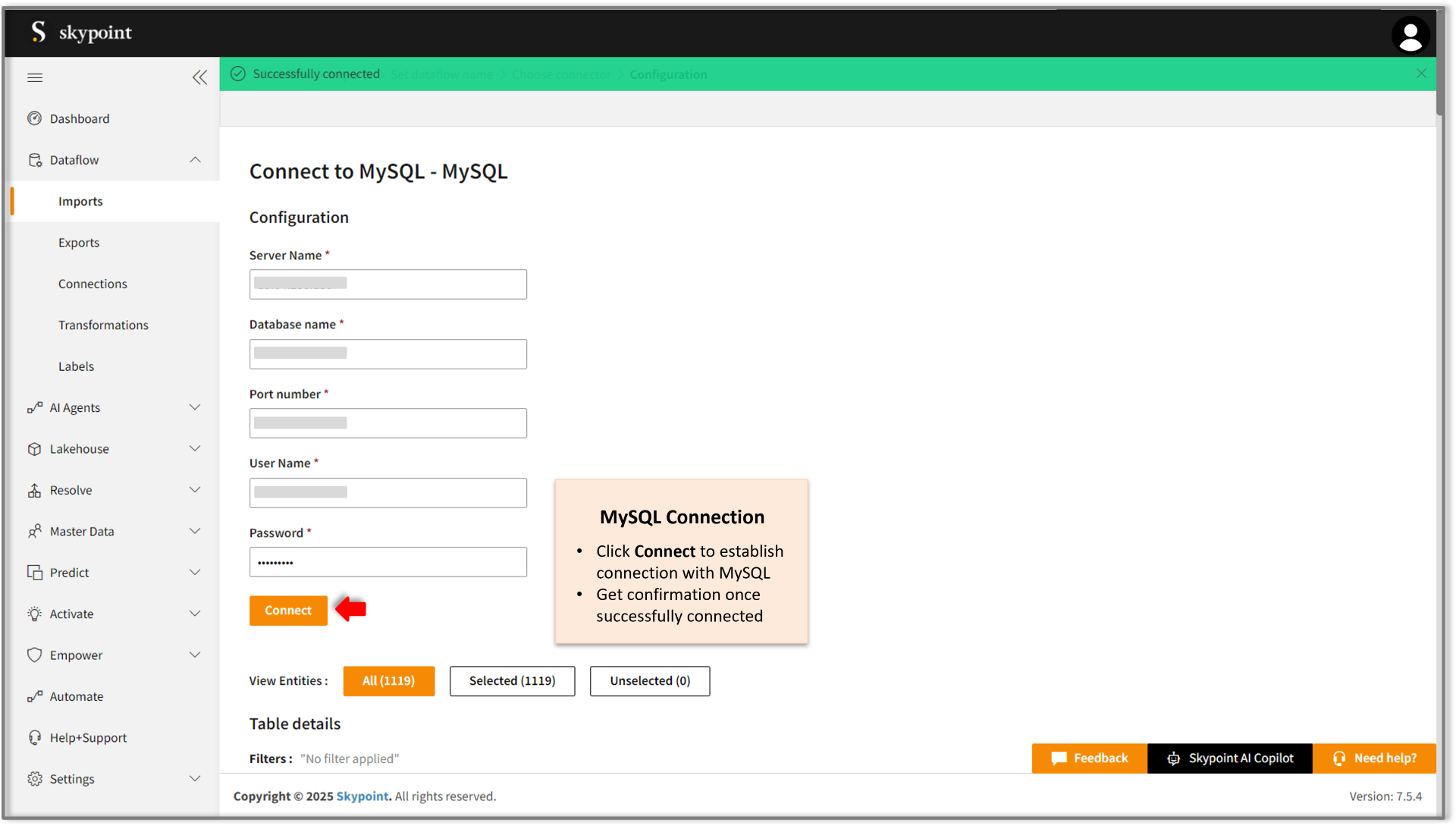Click the Server Name input field
This screenshot has width=1456, height=826.
click(x=388, y=284)
